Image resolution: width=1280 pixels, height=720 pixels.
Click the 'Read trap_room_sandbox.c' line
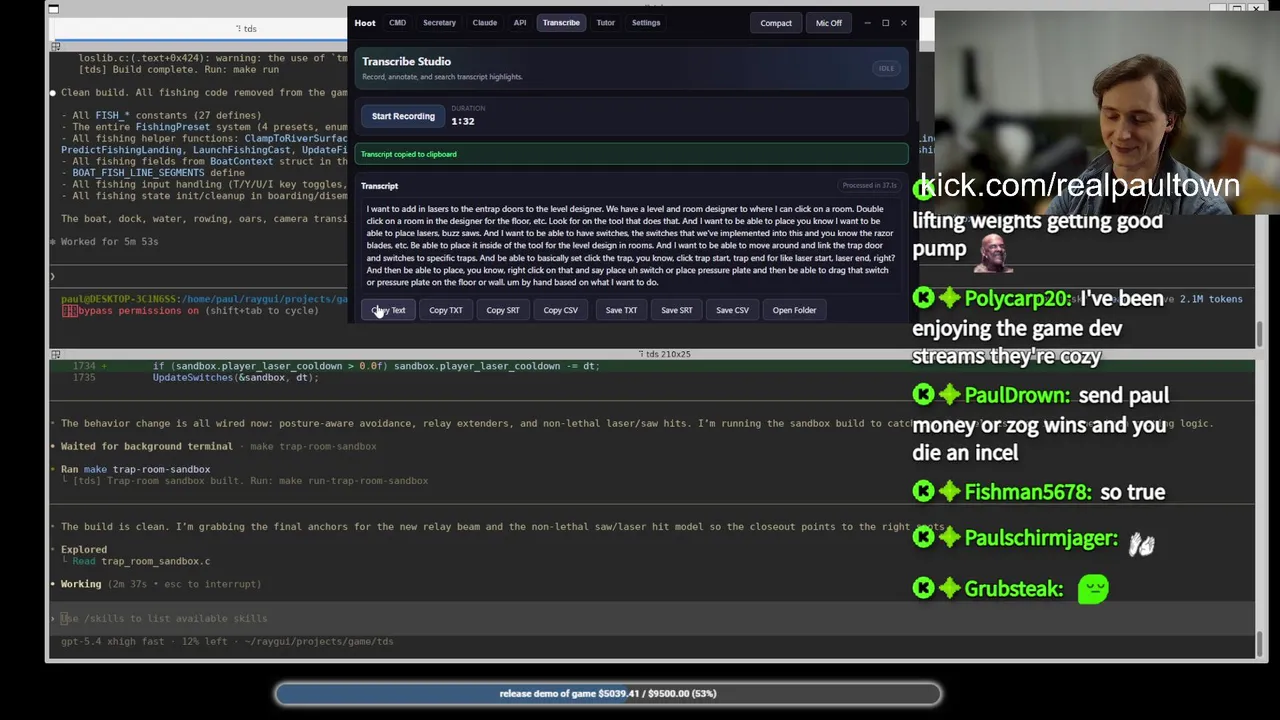coord(140,561)
